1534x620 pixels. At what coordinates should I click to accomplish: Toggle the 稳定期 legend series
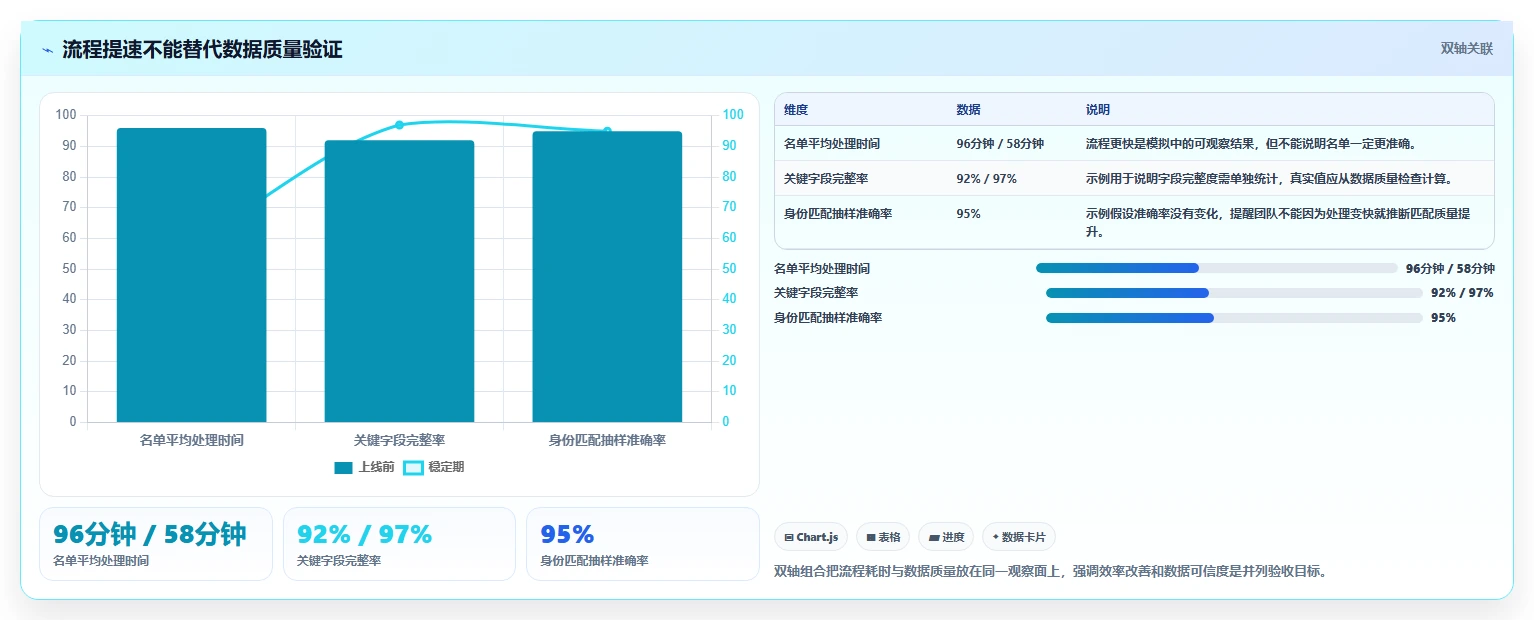(434, 467)
